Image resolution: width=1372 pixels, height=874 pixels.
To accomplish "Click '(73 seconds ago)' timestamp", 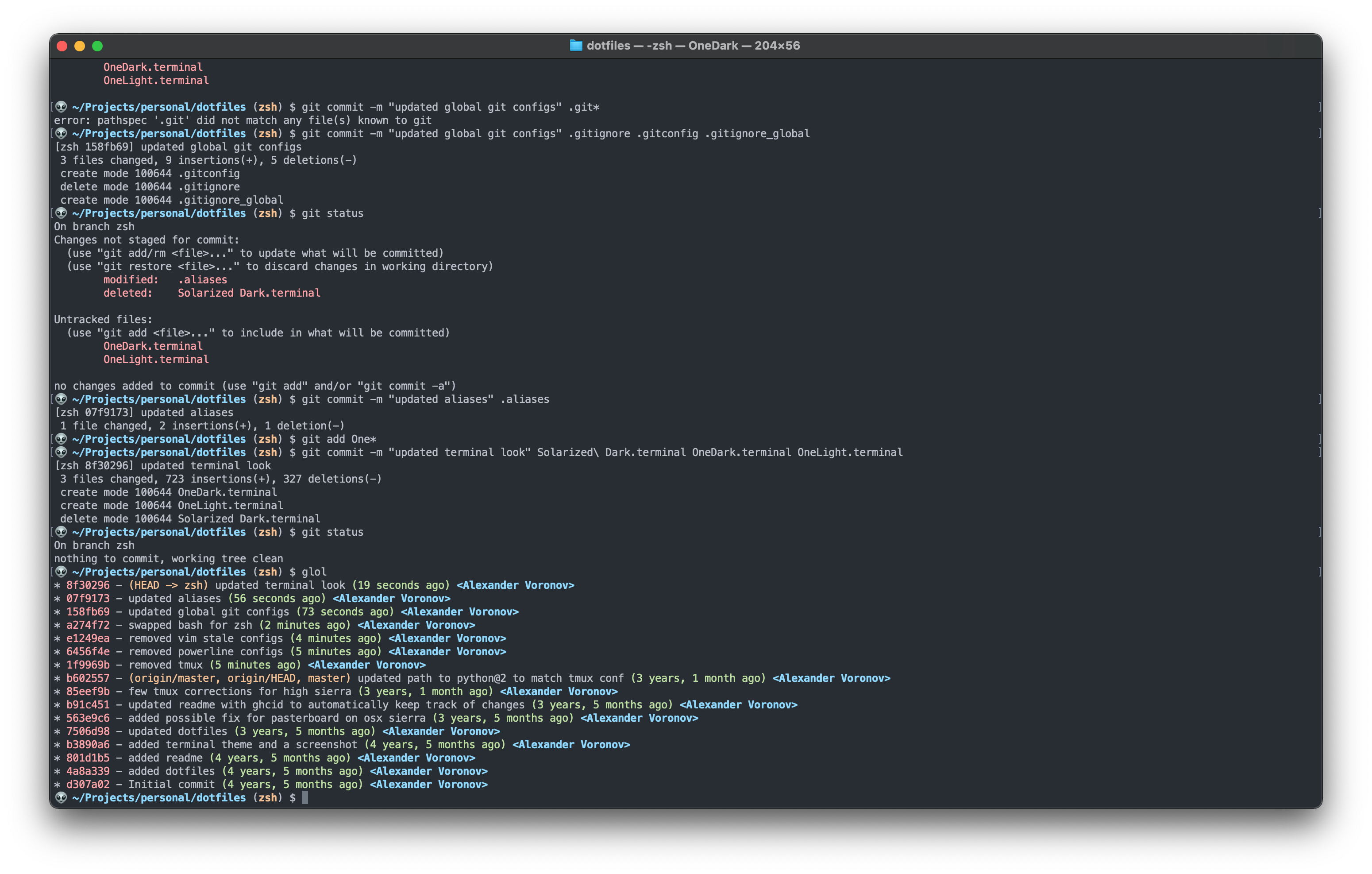I will click(x=345, y=612).
